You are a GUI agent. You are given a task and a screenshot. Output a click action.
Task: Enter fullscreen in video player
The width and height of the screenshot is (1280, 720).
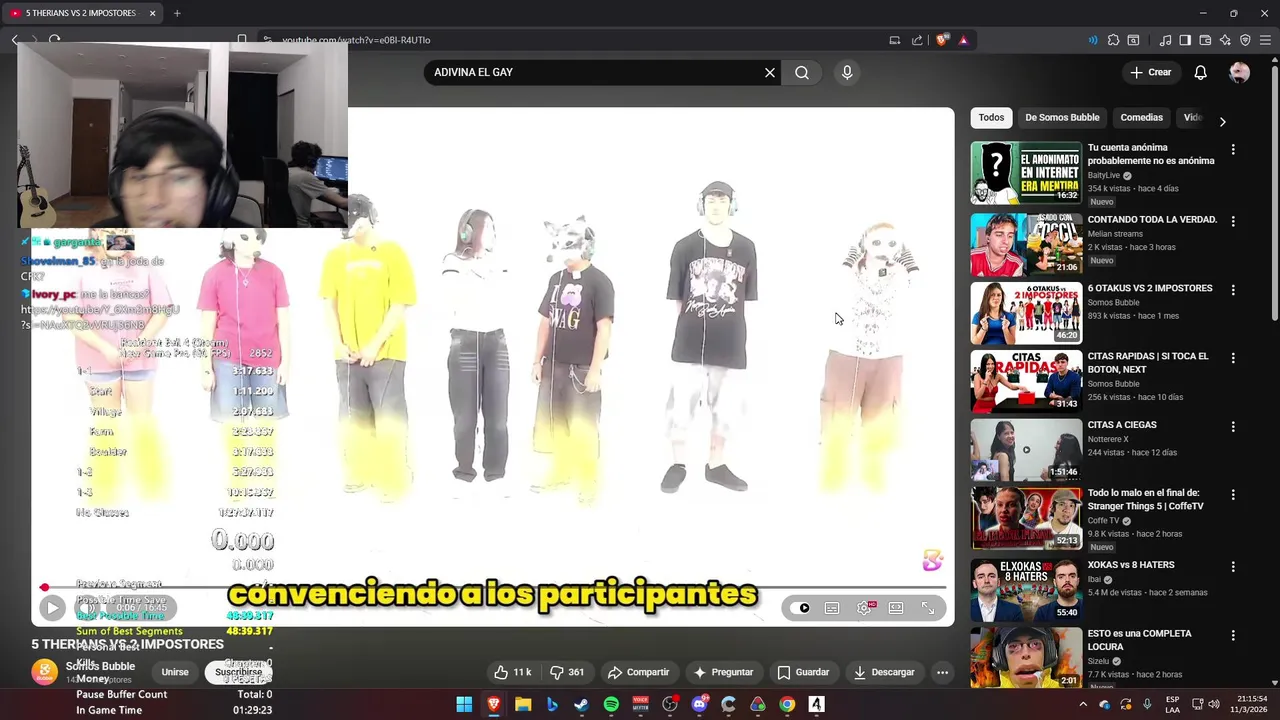pyautogui.click(x=928, y=608)
